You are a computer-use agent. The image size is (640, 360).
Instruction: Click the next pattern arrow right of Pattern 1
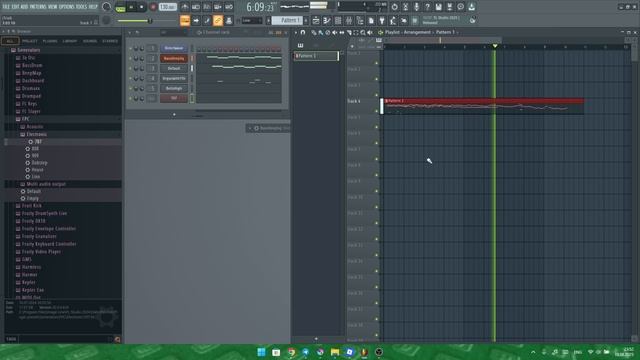click(306, 20)
